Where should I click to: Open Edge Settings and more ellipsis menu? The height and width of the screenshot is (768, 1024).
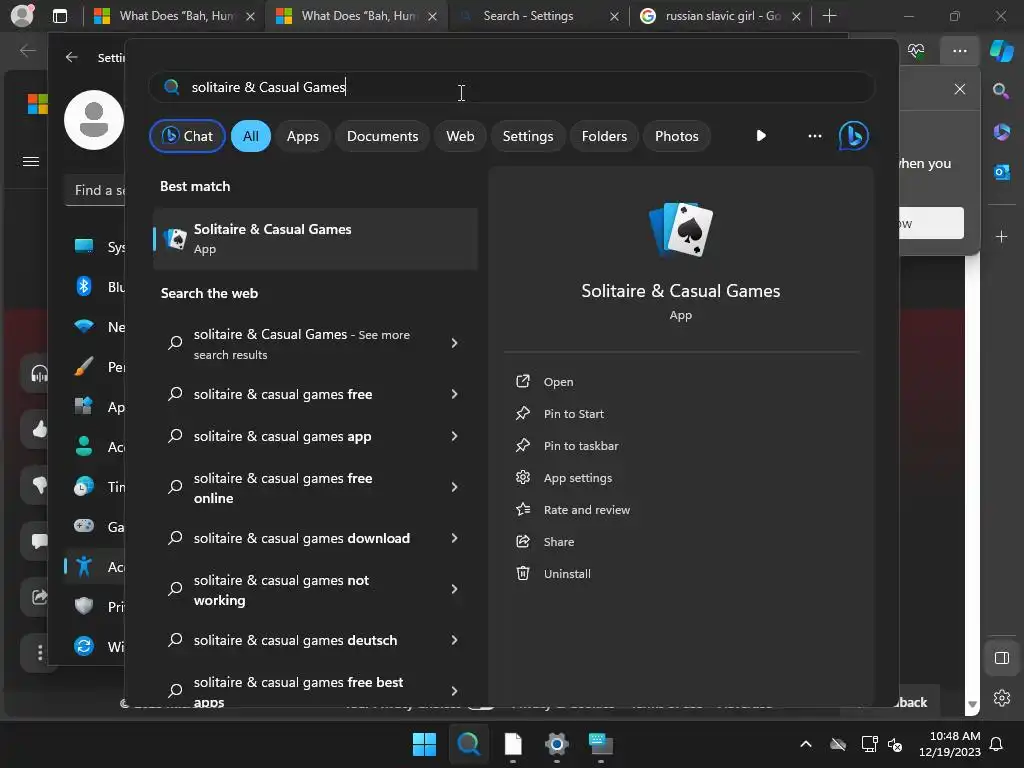(959, 50)
